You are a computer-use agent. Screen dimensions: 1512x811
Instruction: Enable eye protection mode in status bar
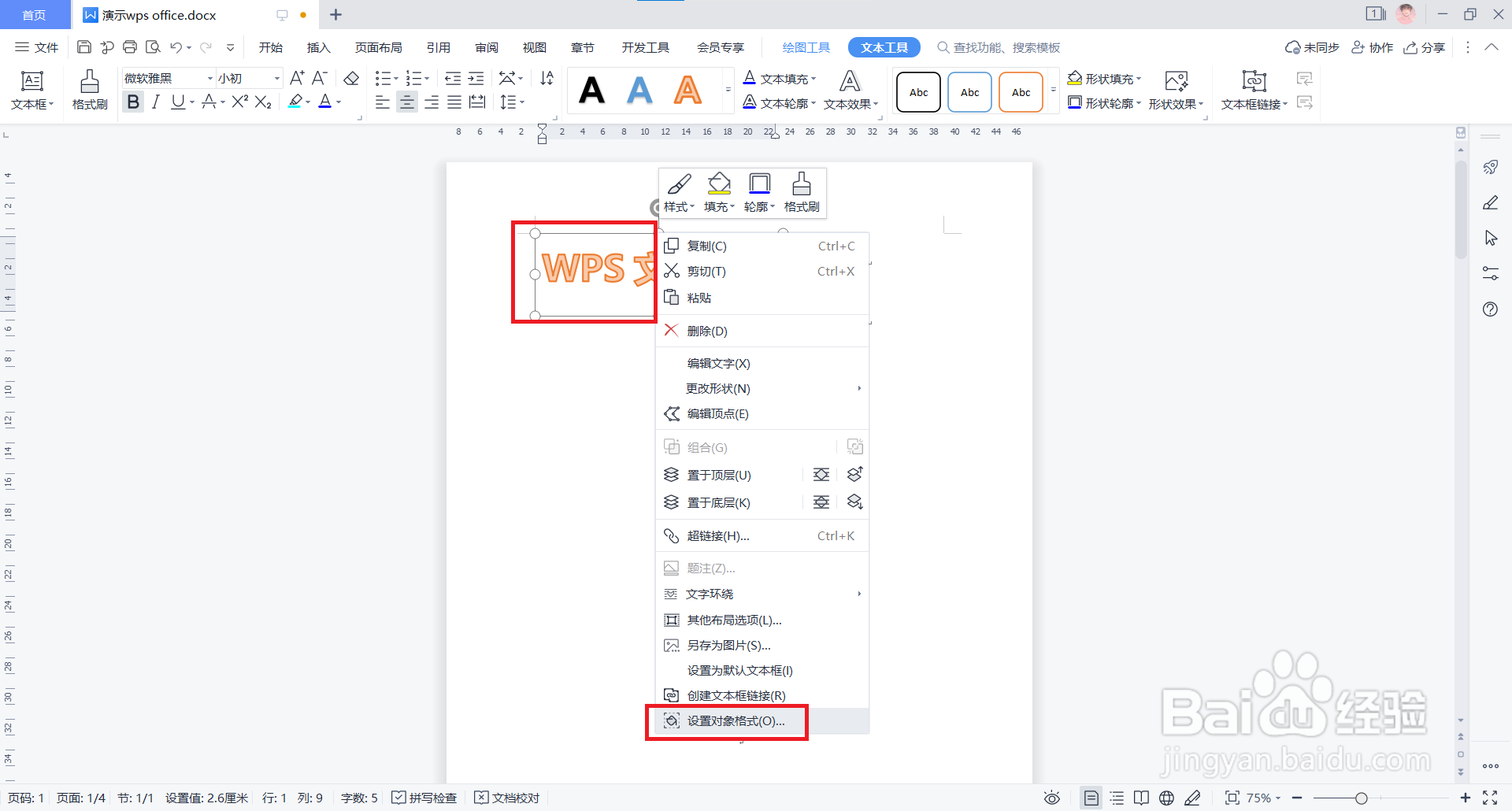tap(1052, 797)
